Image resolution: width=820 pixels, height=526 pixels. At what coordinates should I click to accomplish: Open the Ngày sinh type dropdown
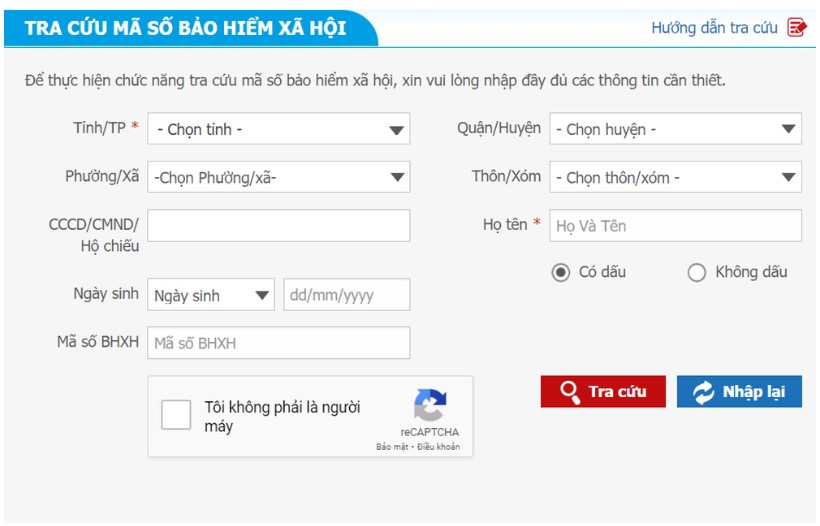[x=211, y=295]
